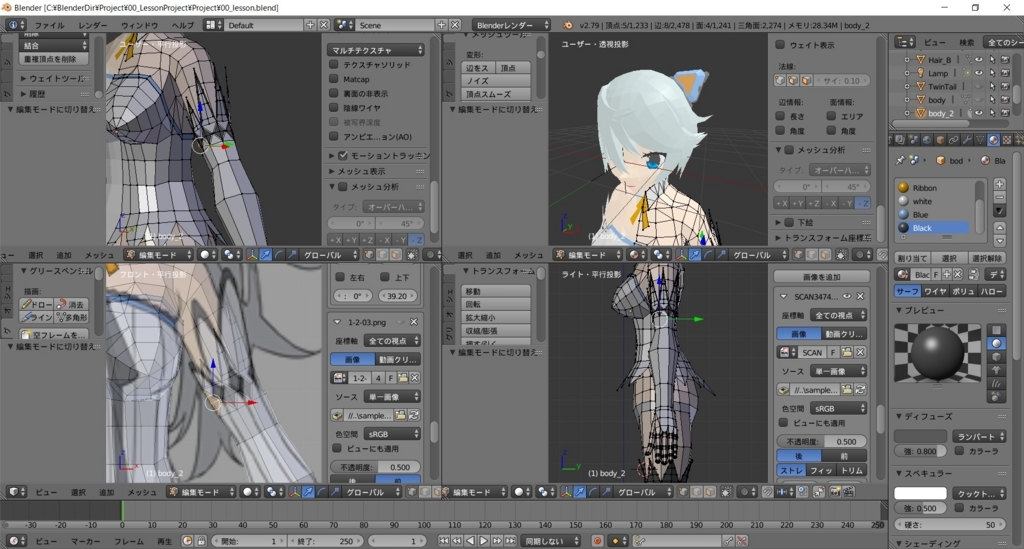This screenshot has width=1024, height=549.
Task: Open the ウィンドウ menu
Action: [x=139, y=25]
